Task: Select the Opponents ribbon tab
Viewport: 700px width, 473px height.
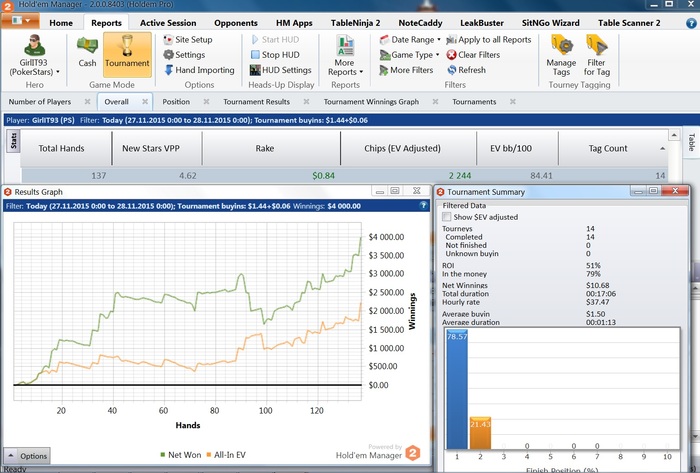Action: point(236,23)
